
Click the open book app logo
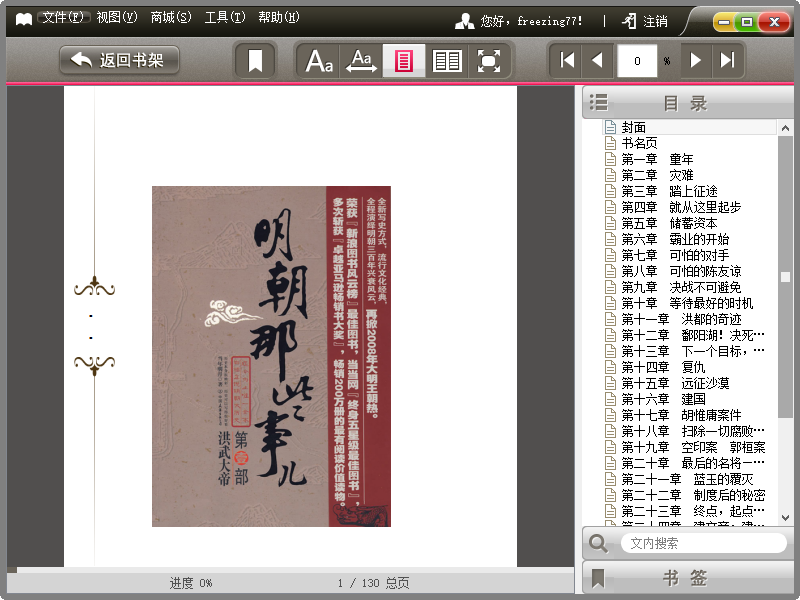pos(23,19)
